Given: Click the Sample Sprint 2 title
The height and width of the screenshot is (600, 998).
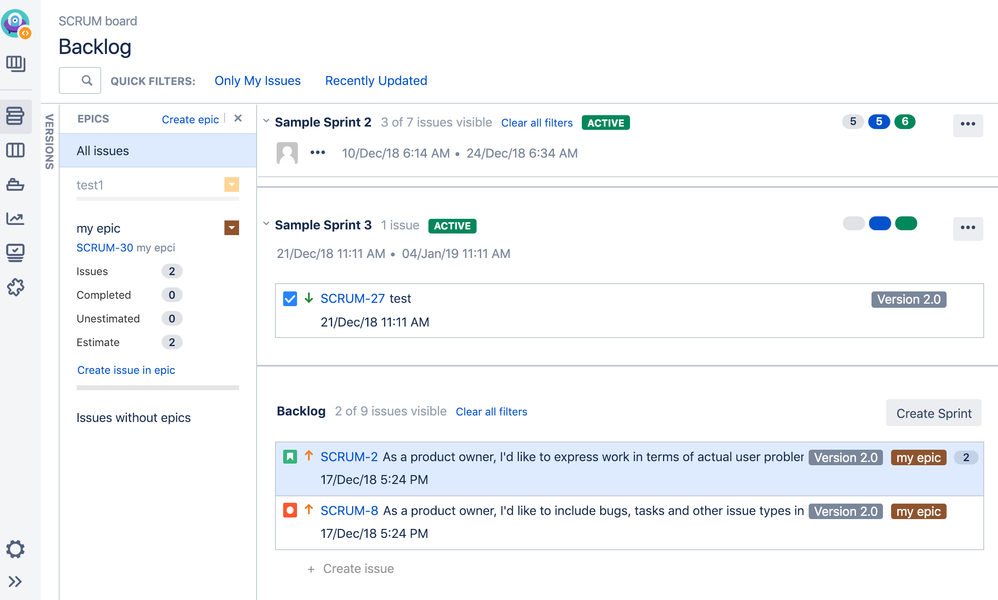Looking at the screenshot, I should (323, 122).
